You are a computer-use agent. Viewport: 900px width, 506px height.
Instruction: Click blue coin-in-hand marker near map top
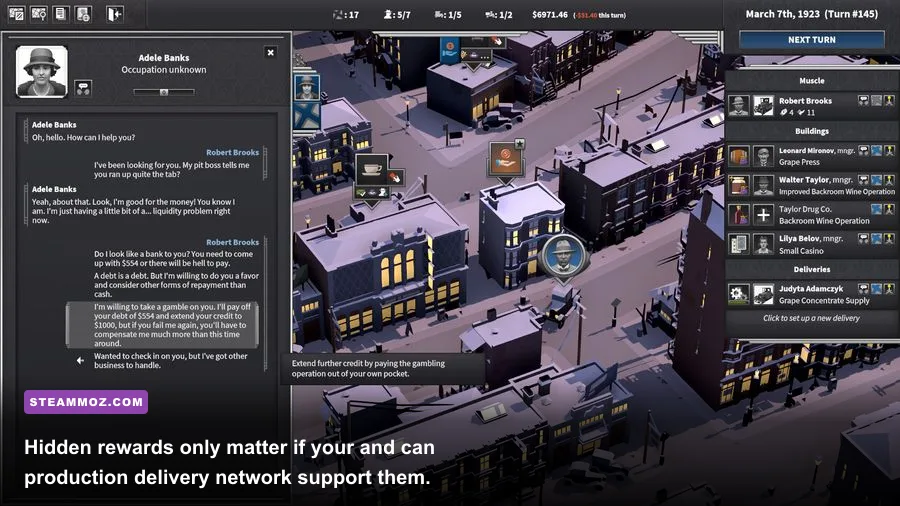click(x=449, y=49)
